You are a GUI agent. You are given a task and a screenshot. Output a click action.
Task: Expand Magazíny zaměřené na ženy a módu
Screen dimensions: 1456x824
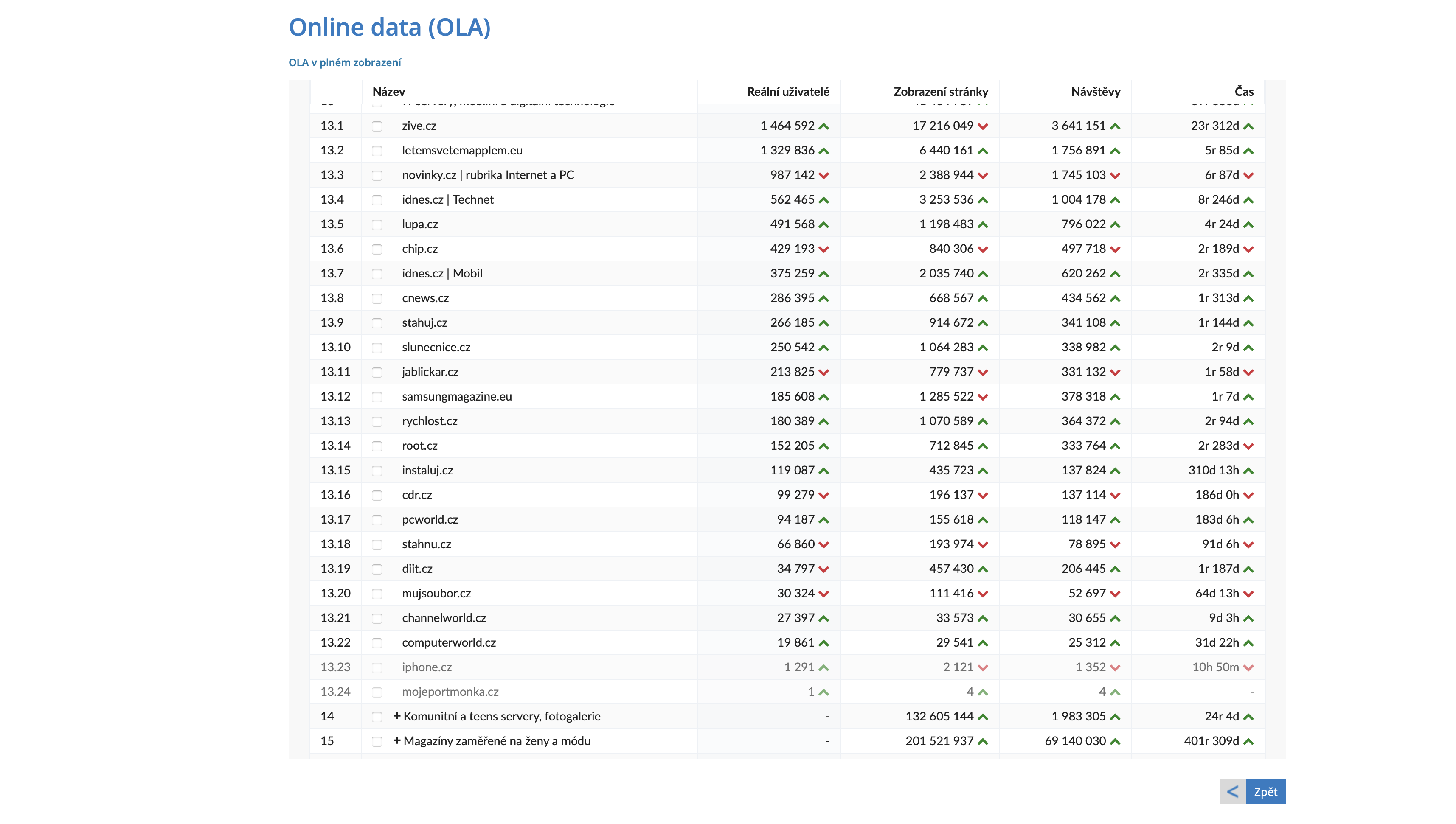(x=397, y=741)
